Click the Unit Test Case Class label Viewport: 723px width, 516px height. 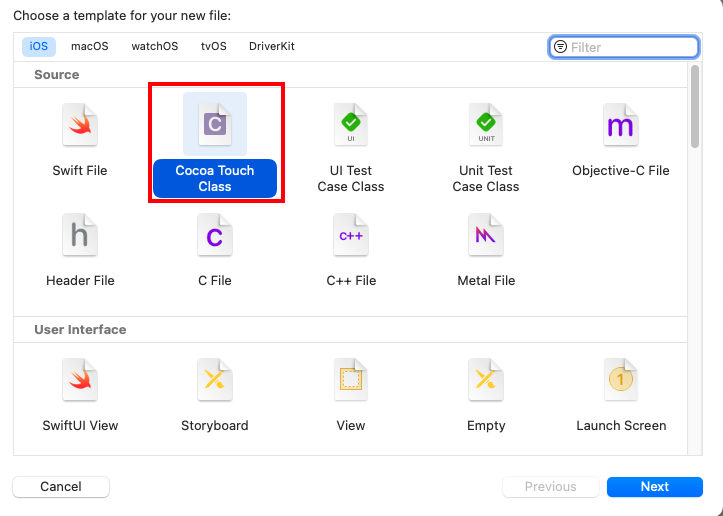486,178
